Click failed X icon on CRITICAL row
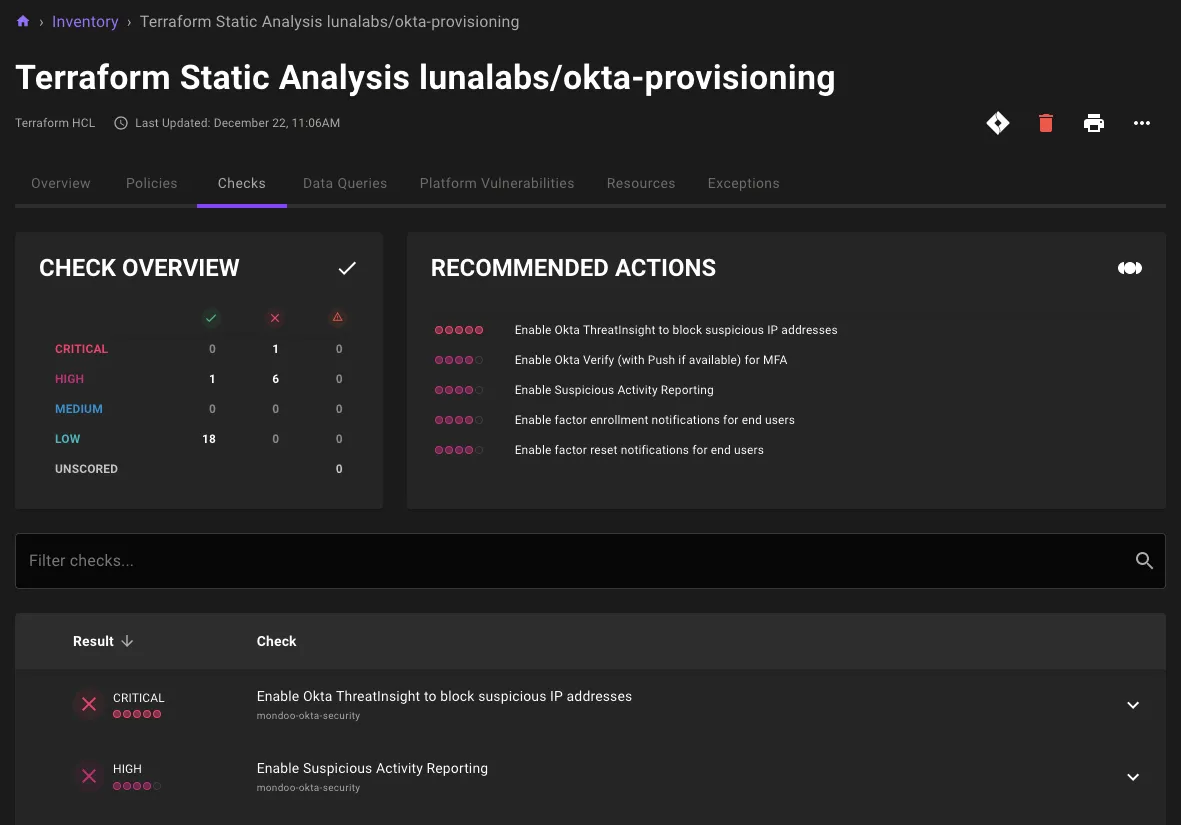The width and height of the screenshot is (1181, 825). pos(89,704)
